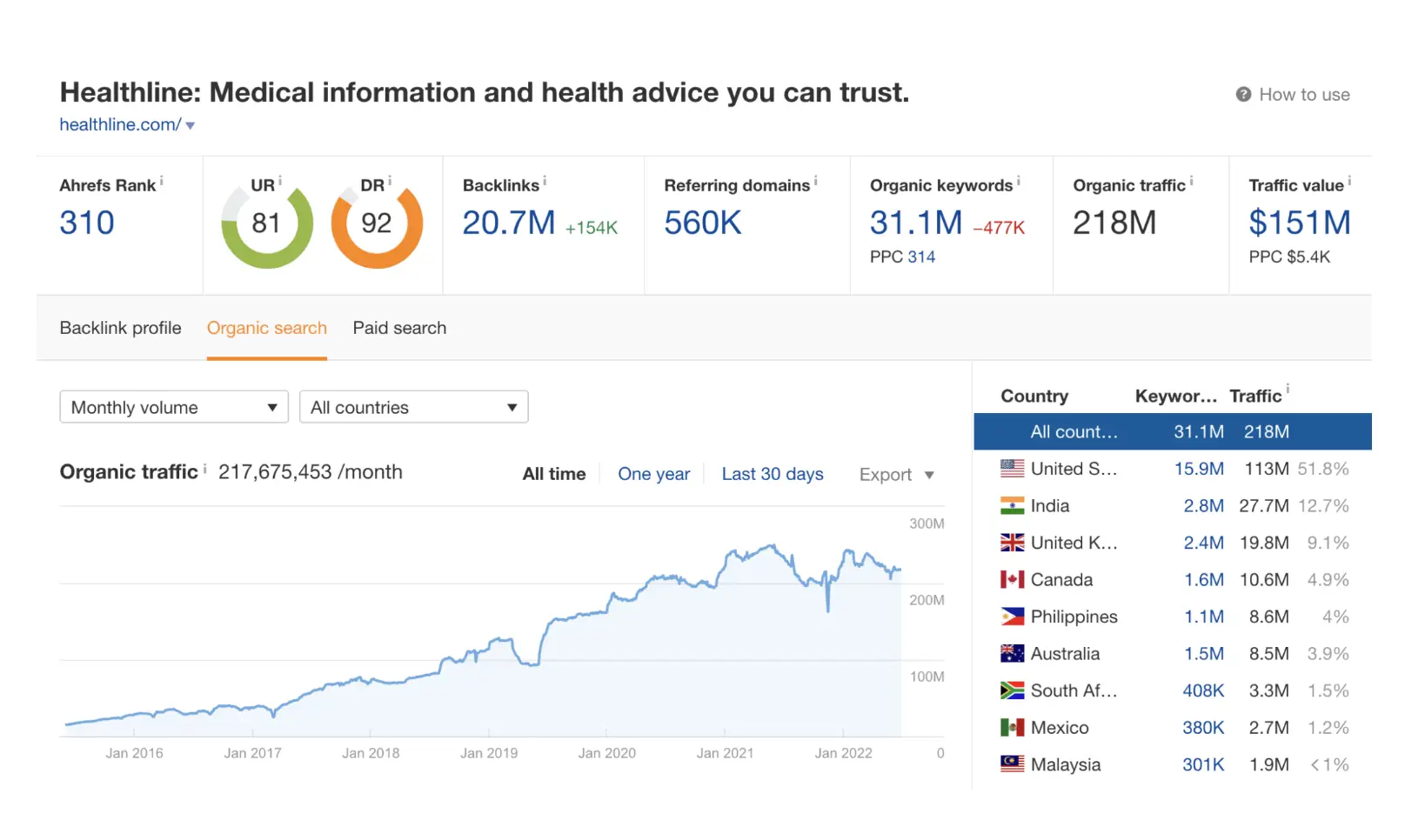Click the United Kingdom flag icon
The height and width of the screenshot is (840, 1425).
pos(1013,543)
